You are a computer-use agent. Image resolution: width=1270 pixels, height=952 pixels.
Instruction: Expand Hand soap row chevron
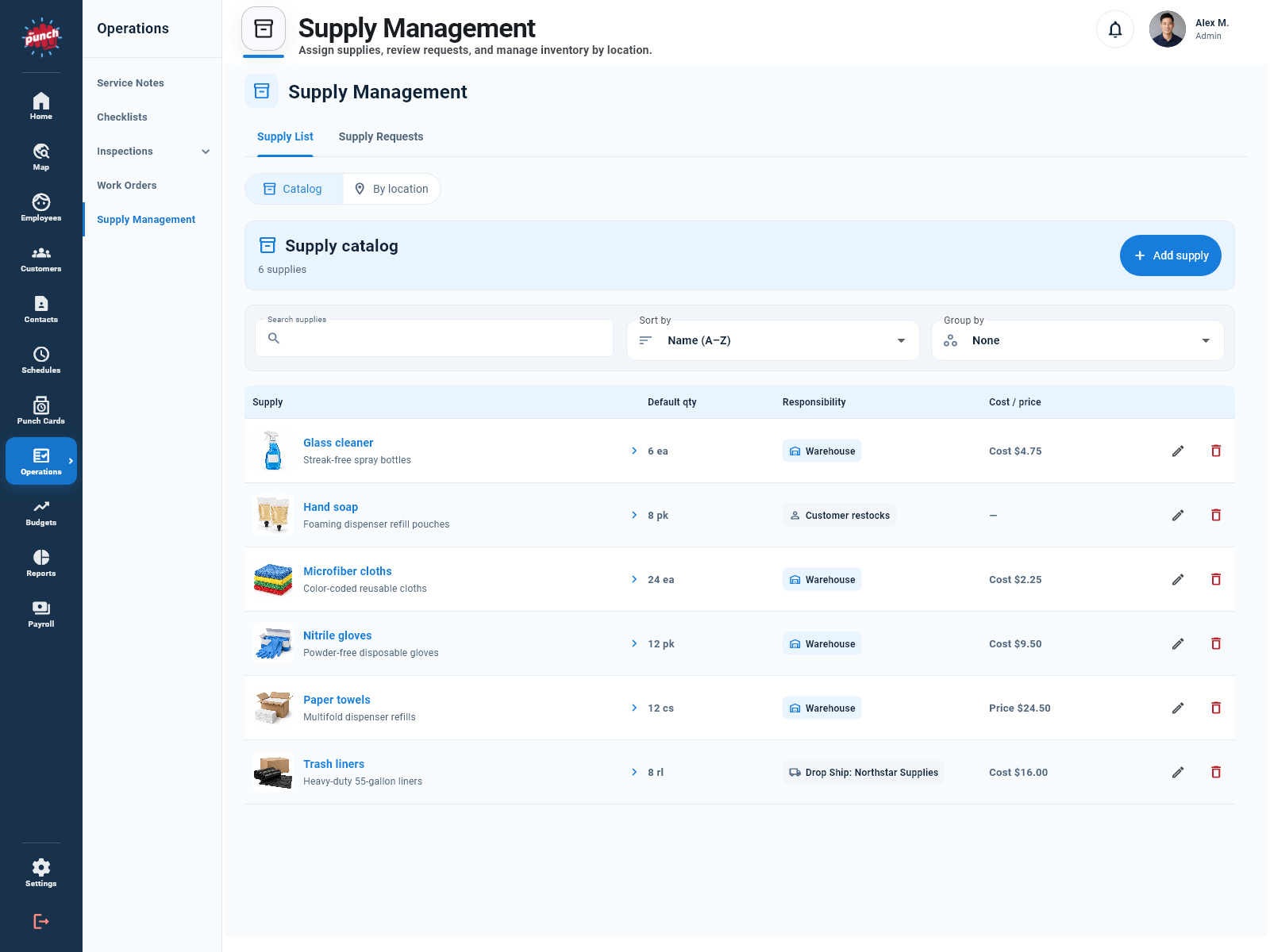click(634, 515)
